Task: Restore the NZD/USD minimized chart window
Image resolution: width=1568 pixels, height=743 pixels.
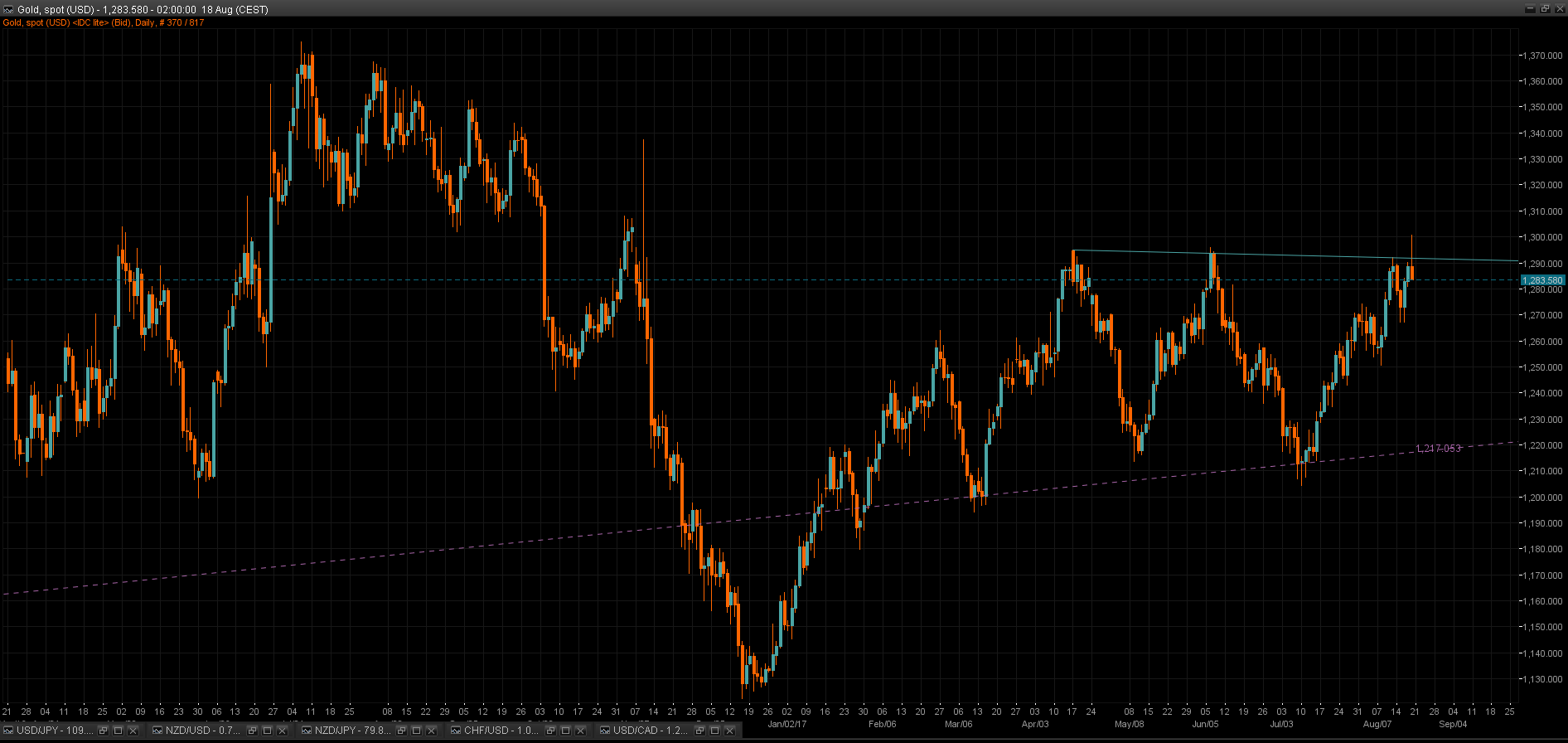Action: click(253, 731)
